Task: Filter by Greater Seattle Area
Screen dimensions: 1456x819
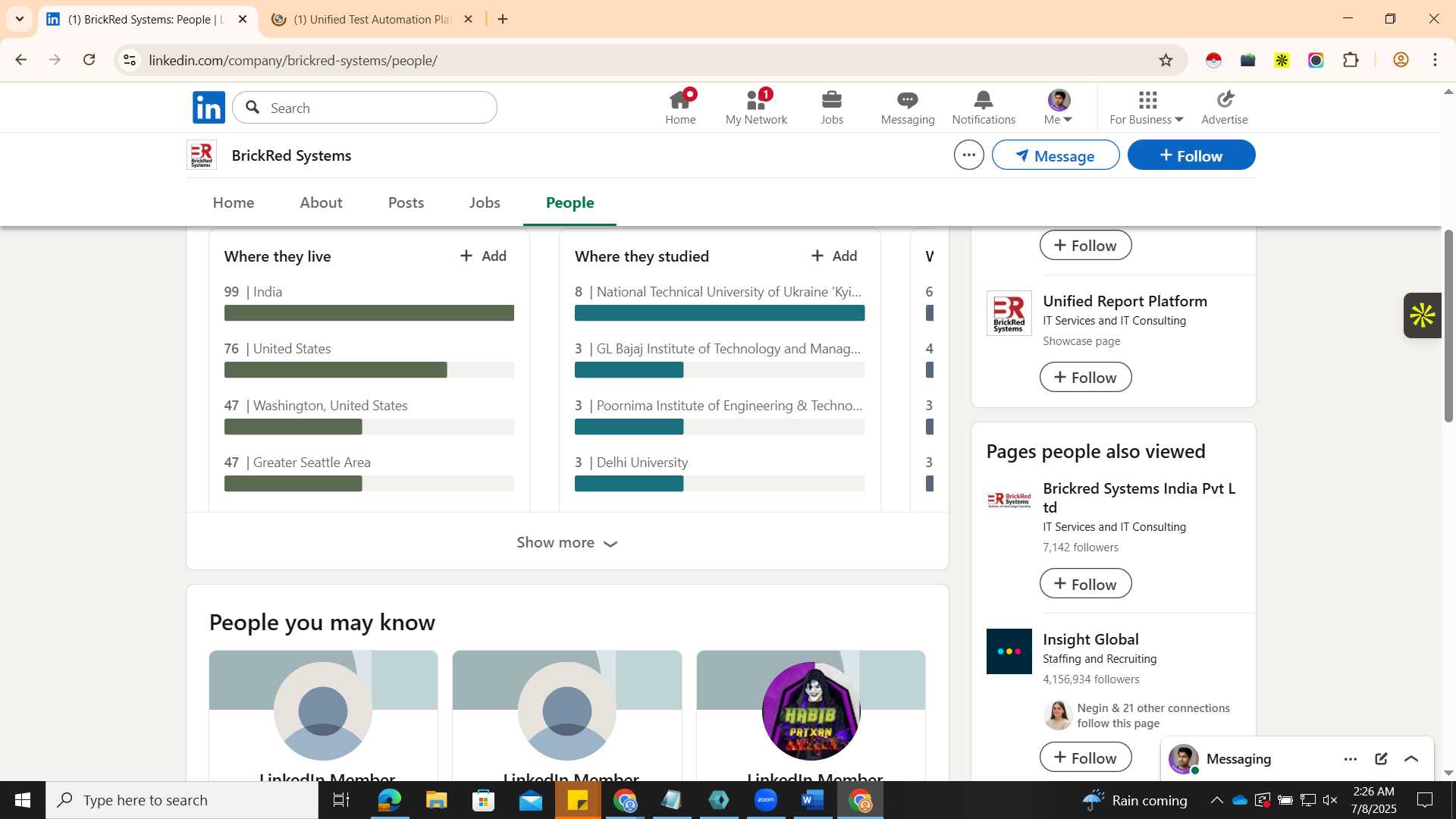Action: 369,473
